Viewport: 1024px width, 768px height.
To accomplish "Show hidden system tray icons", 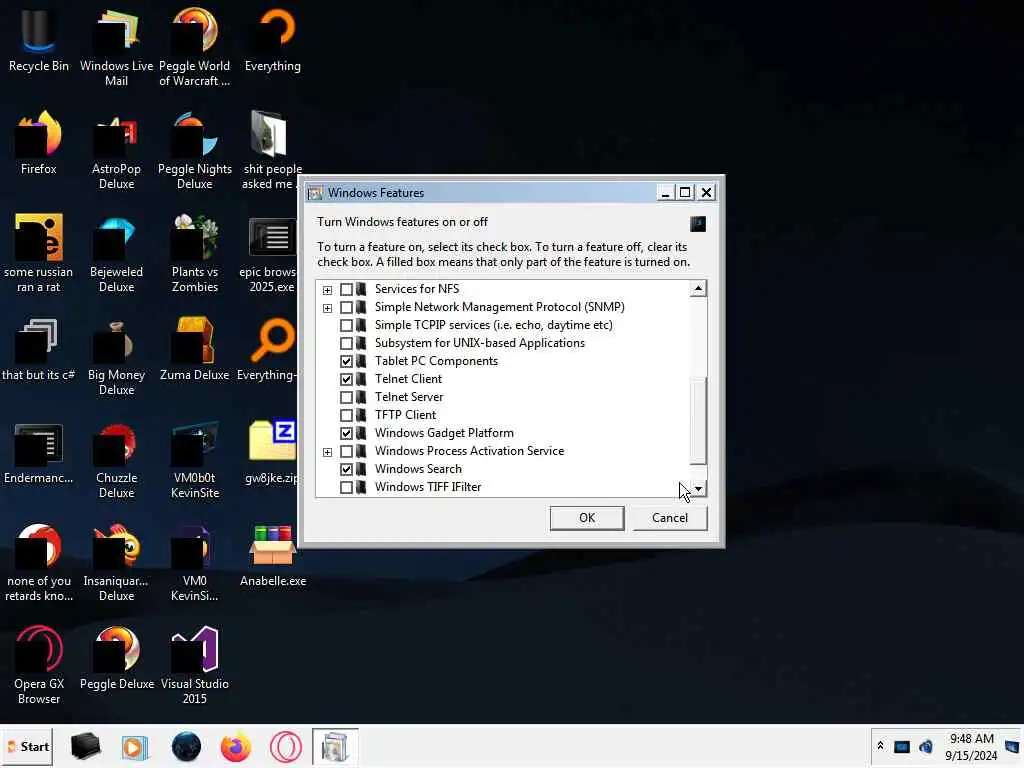I will pyautogui.click(x=880, y=746).
